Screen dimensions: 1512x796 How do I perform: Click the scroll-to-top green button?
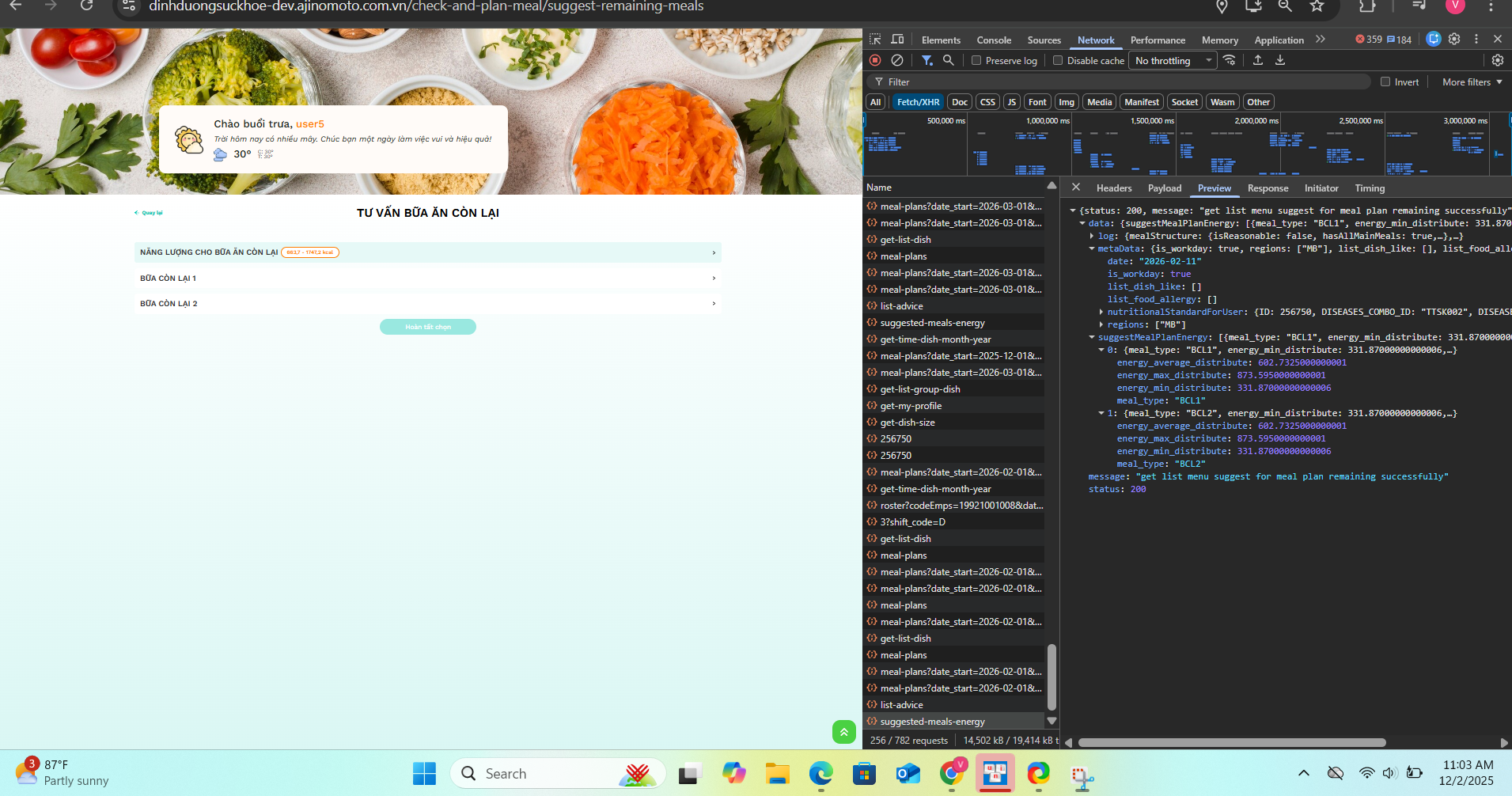844,732
